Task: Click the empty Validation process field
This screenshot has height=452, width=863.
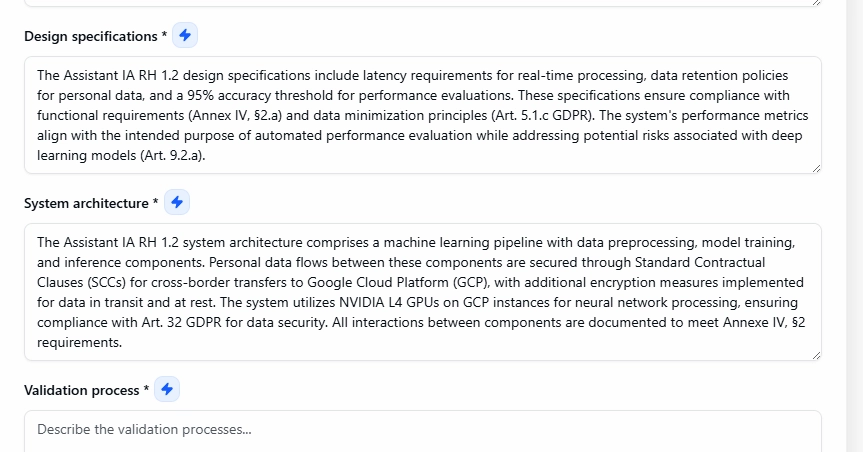Action: click(422, 430)
